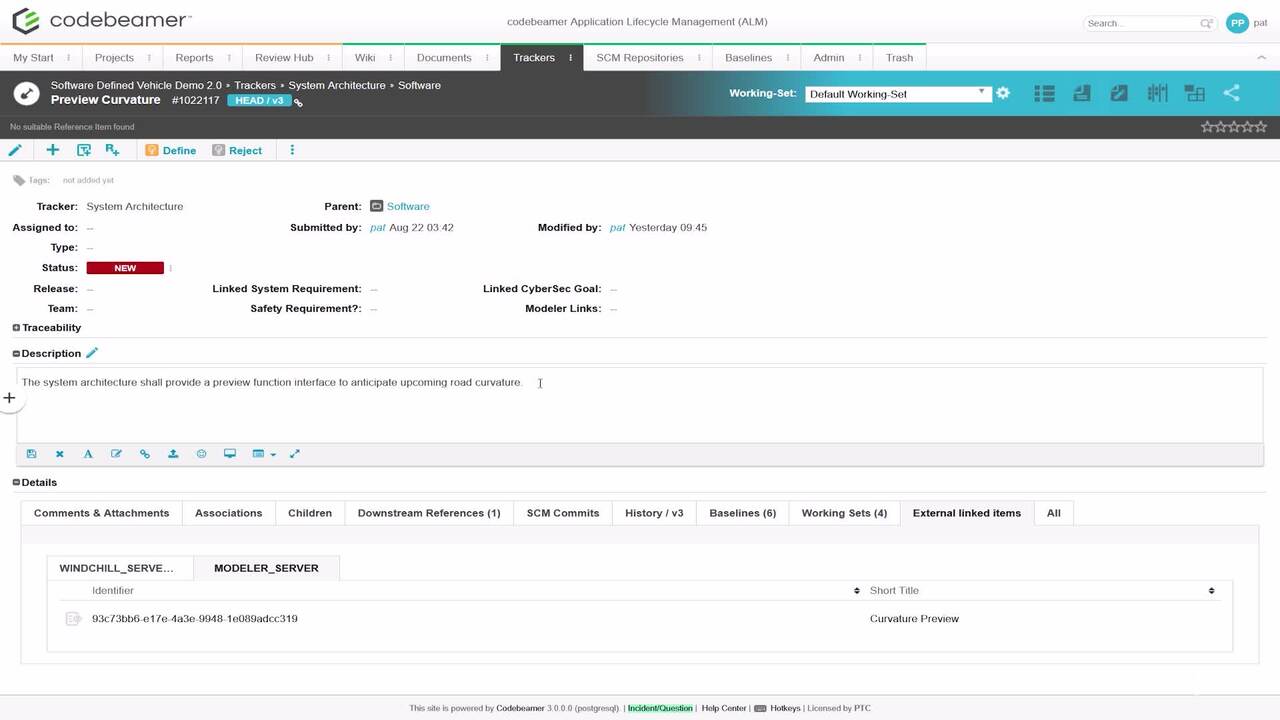
Task: Open the more actions three-dot menu
Action: coord(292,150)
